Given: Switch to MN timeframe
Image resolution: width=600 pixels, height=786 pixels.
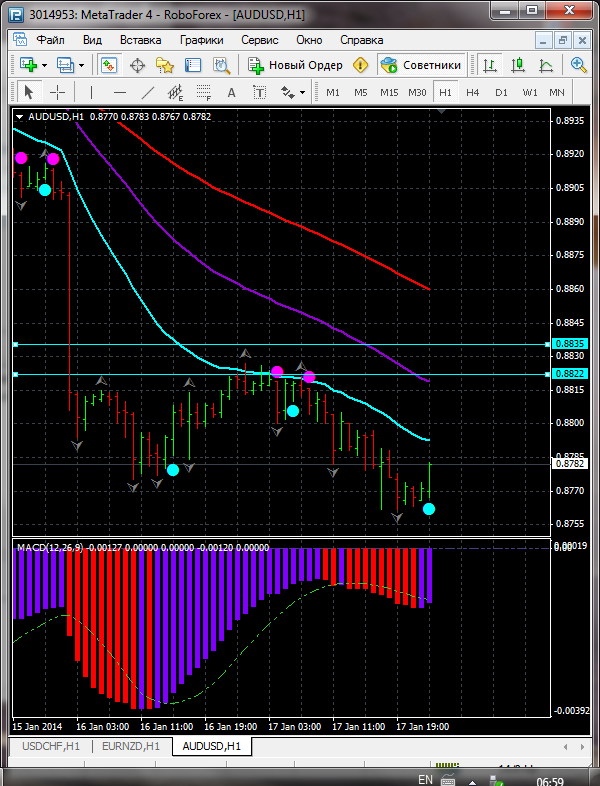Looking at the screenshot, I should [557, 93].
